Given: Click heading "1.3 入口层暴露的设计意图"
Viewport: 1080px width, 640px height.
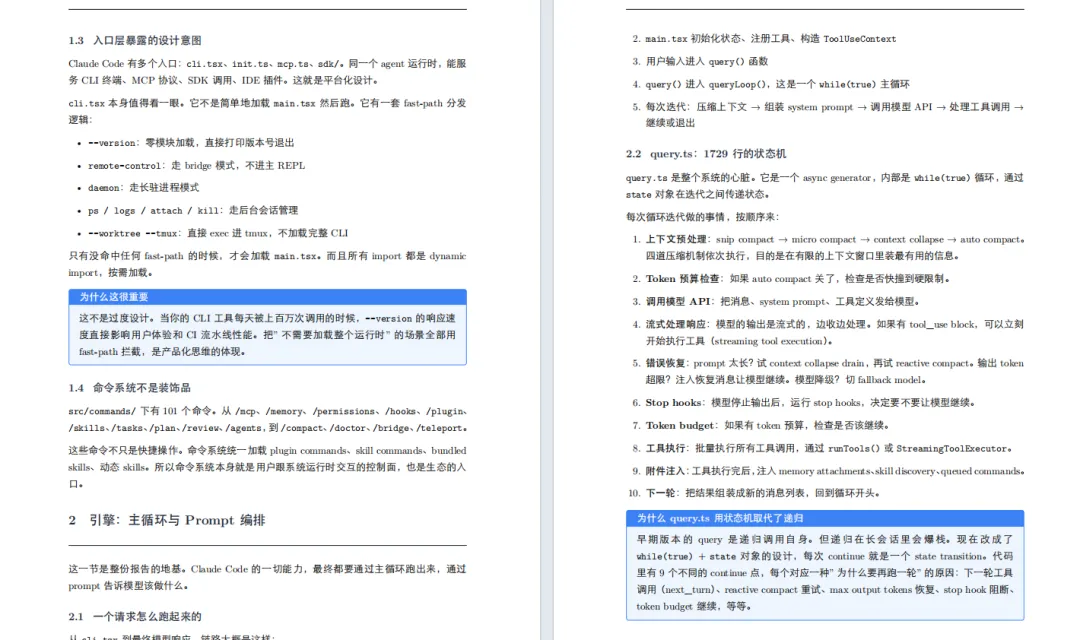Looking at the screenshot, I should point(135,41).
